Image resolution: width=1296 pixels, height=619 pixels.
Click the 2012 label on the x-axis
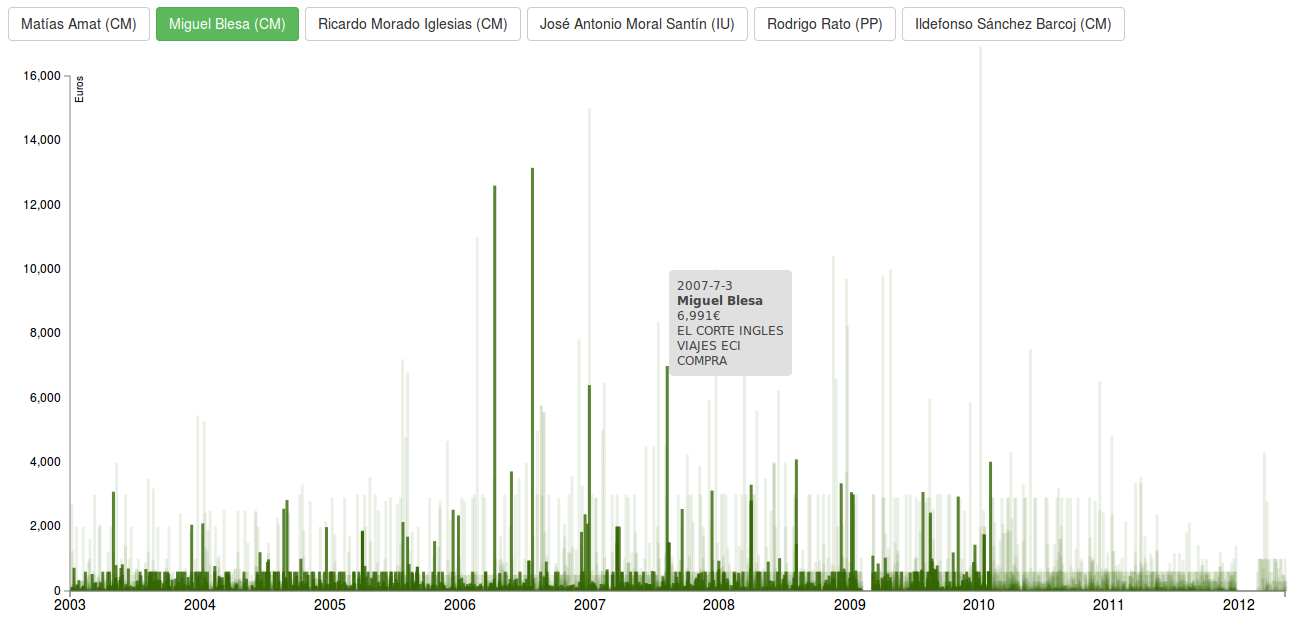tap(1238, 605)
